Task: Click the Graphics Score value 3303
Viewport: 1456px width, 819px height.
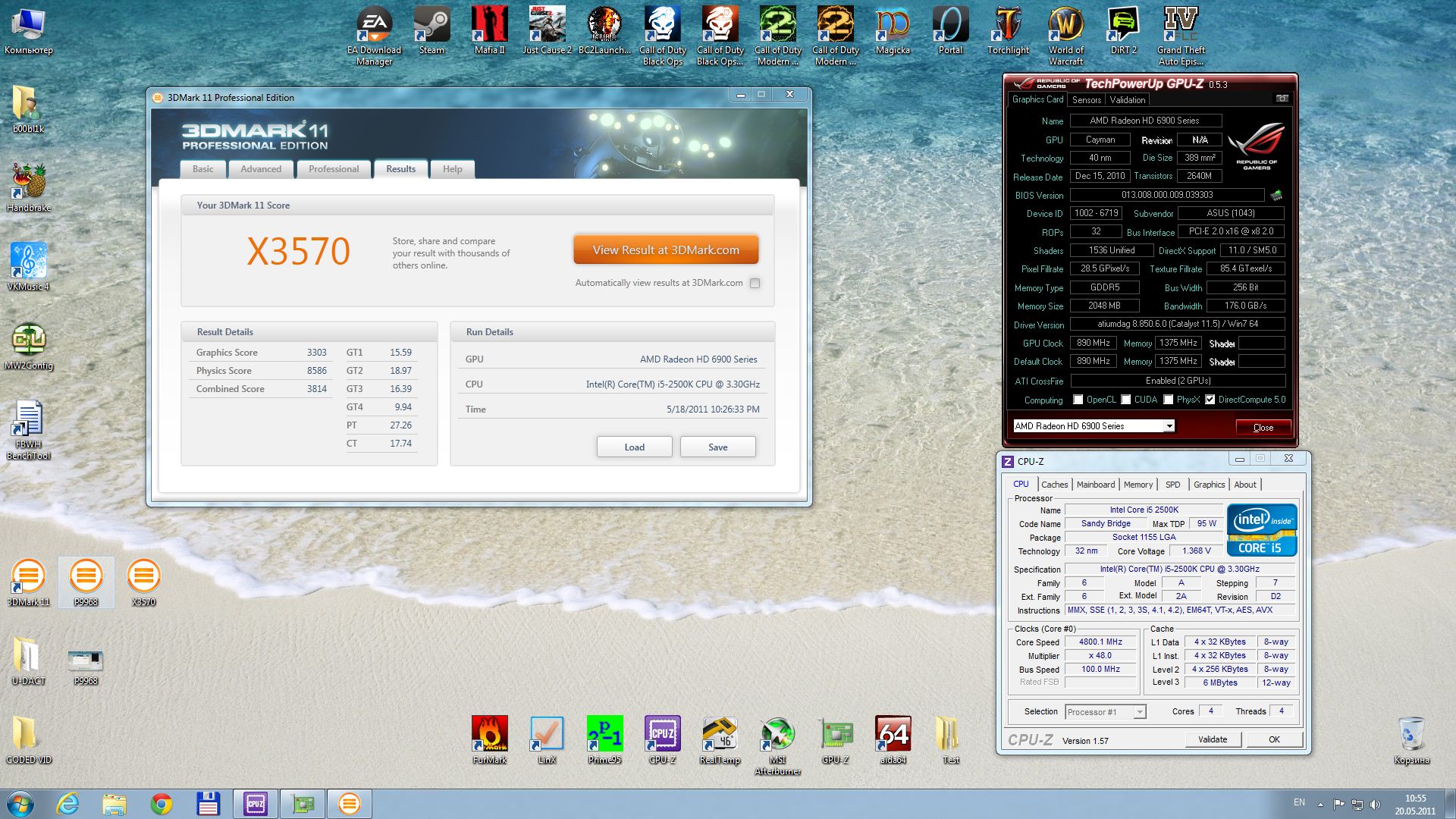Action: (316, 353)
